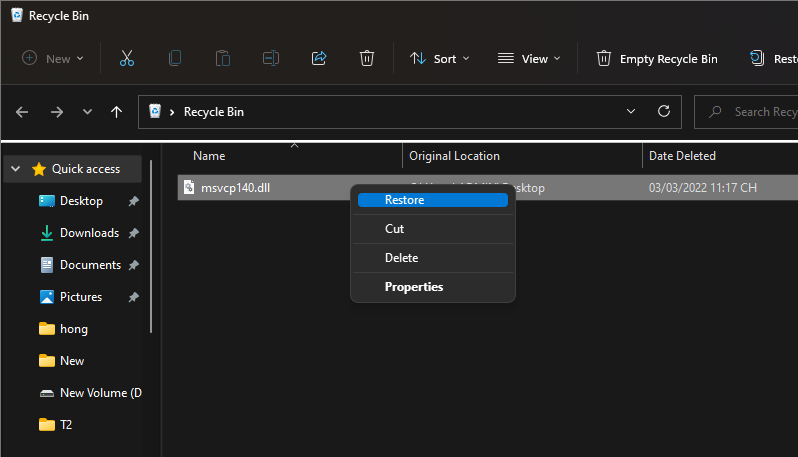
Task: Select Quick access in the sidebar
Action: 86,169
